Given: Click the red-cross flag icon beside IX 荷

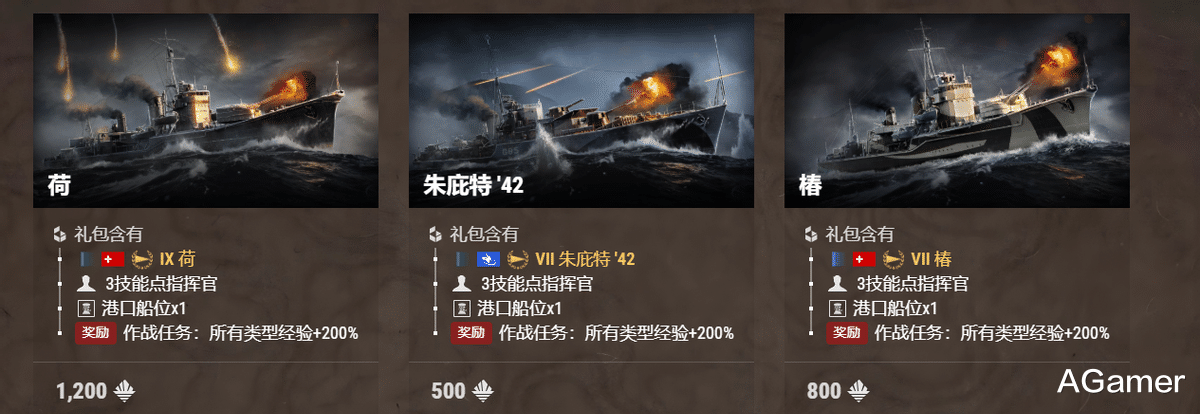Looking at the screenshot, I should point(113,260).
